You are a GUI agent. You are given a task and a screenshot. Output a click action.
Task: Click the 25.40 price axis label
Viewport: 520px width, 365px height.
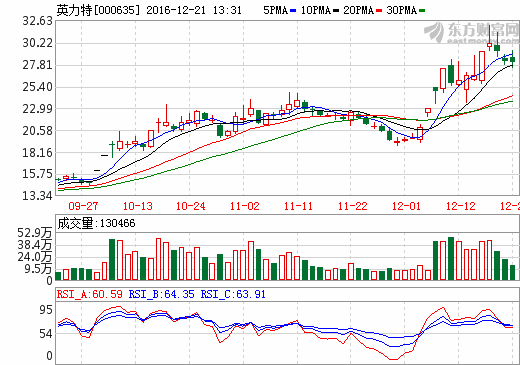pyautogui.click(x=37, y=87)
